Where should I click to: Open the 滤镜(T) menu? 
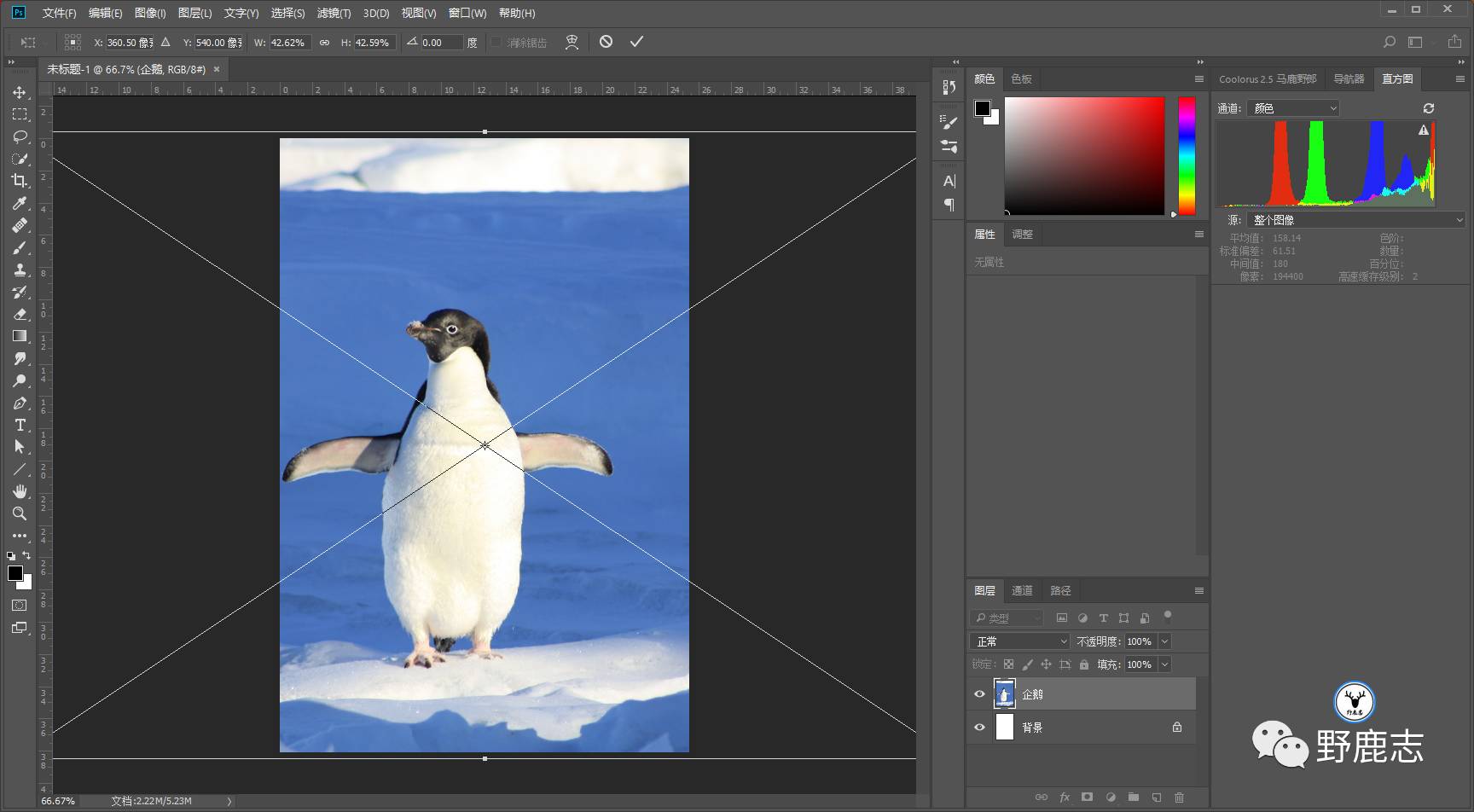click(334, 13)
